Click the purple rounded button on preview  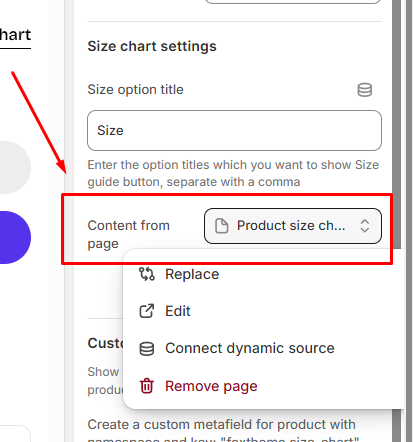[14, 237]
